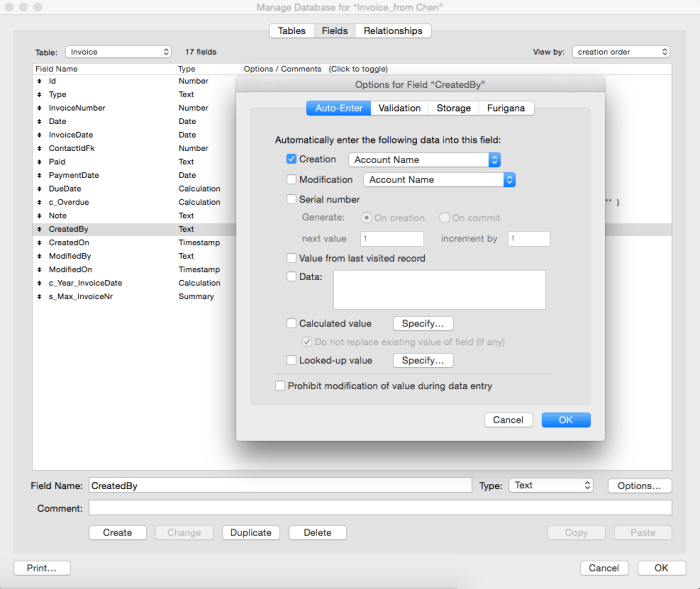Click the Duplicate field button
Viewport: 700px width, 589px height.
pos(250,532)
